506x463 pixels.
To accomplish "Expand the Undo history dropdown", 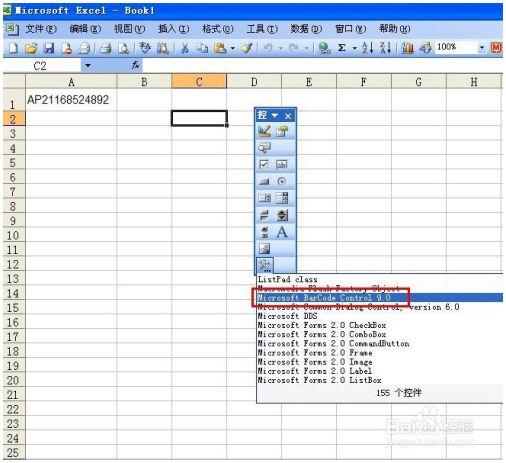I will (x=280, y=49).
